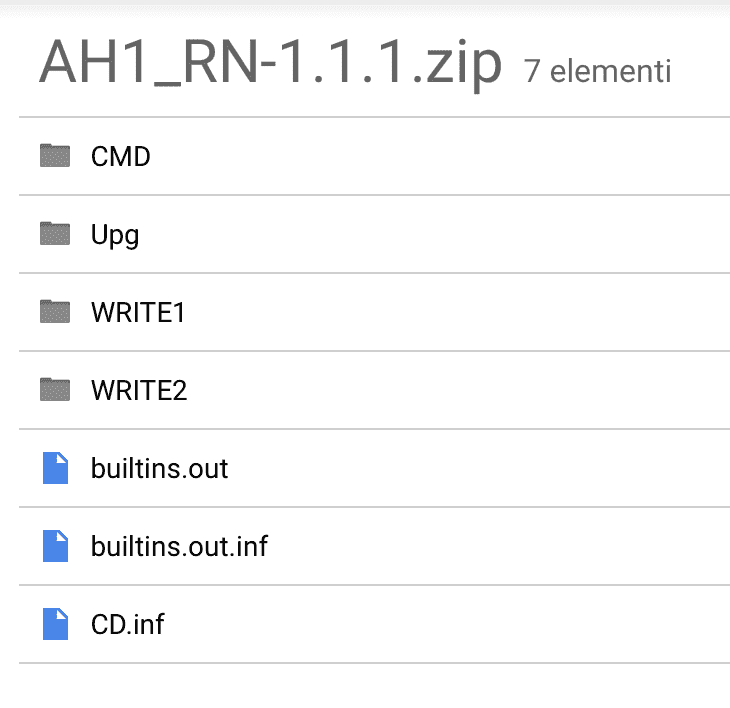Expand the WRITE2 folder name
Viewport: 730px width, 708px height.
[139, 390]
